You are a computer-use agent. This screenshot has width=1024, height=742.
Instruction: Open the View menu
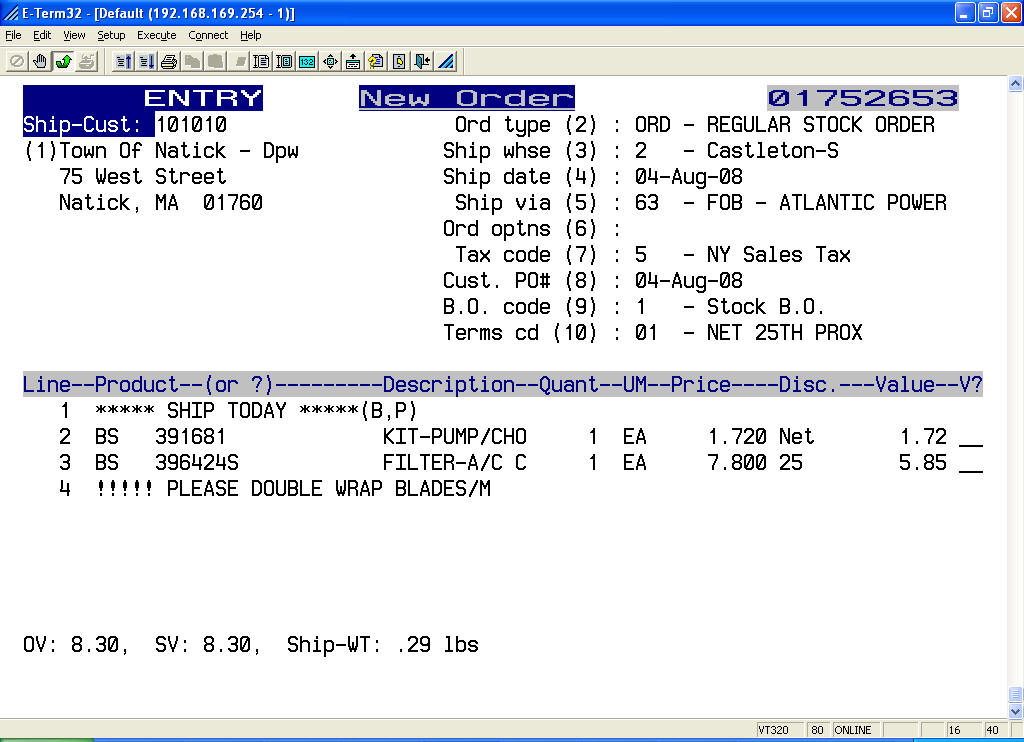74,35
